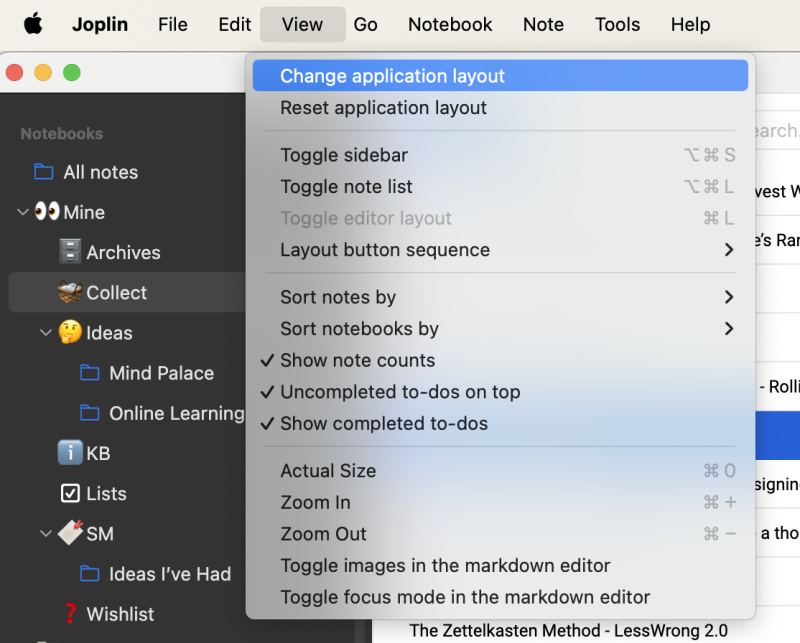Click the checkbox icon beside Lists notebook

pos(69,493)
